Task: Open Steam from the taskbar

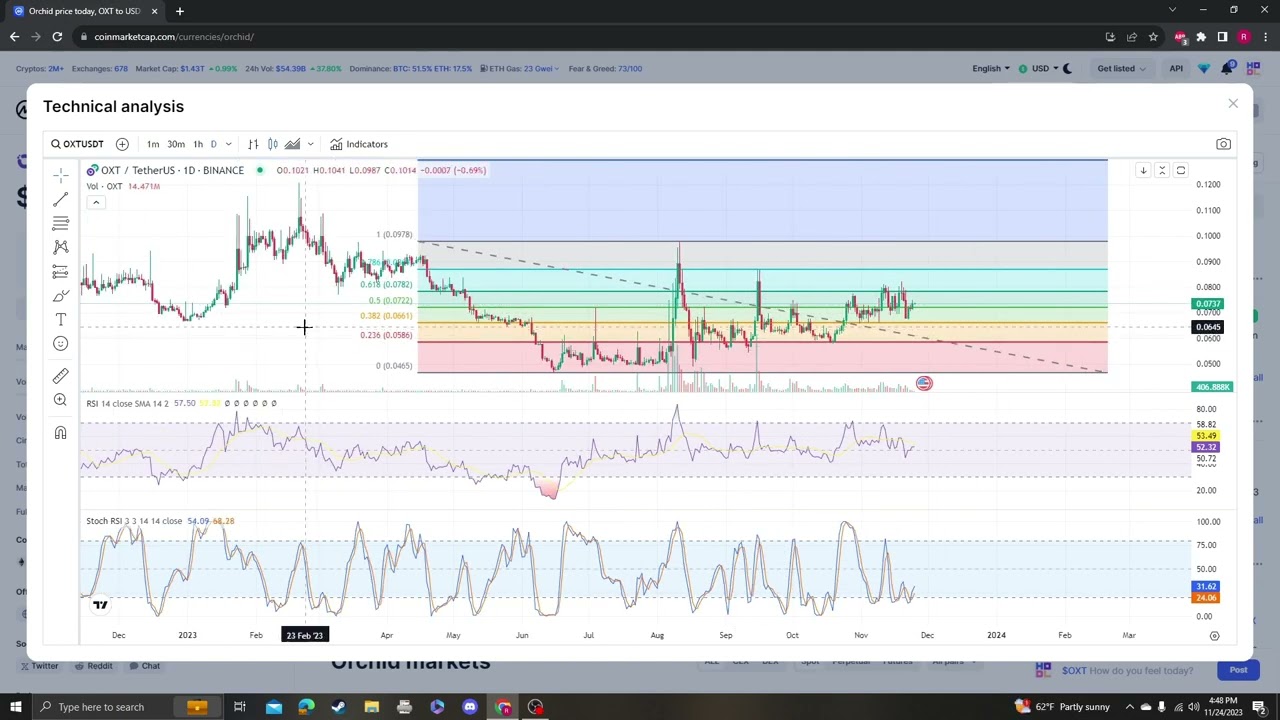Action: (338, 707)
